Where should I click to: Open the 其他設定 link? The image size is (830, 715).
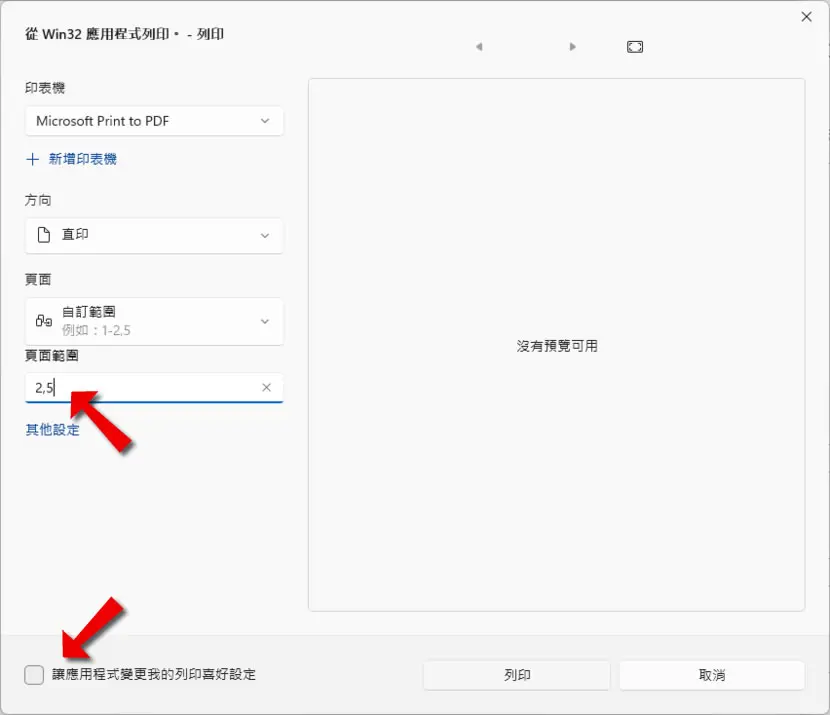click(x=52, y=430)
